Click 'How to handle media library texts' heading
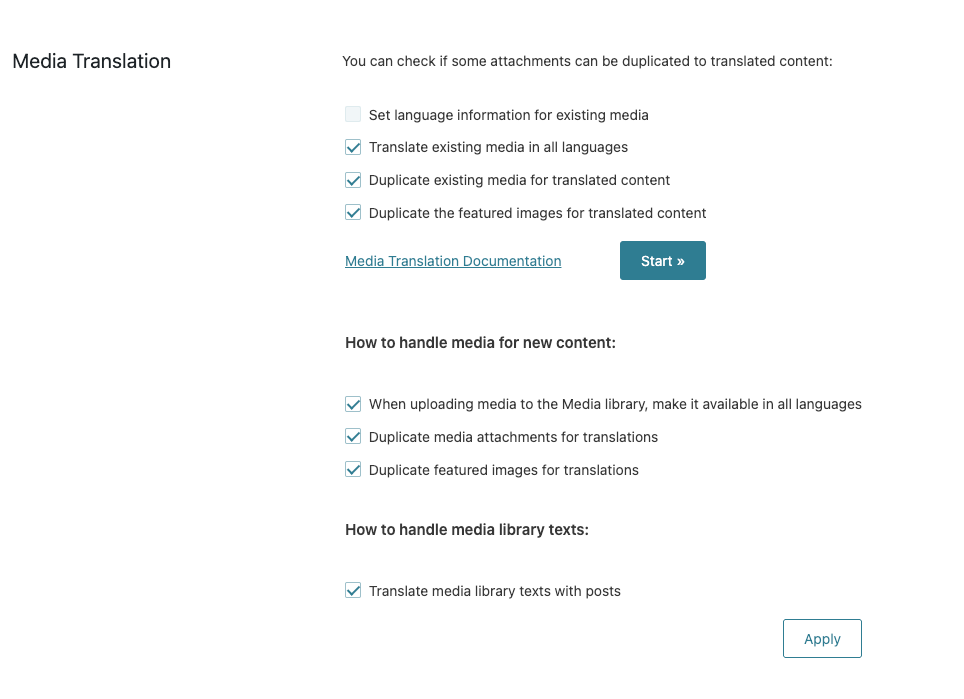Viewport: 964px width, 699px height. click(467, 530)
